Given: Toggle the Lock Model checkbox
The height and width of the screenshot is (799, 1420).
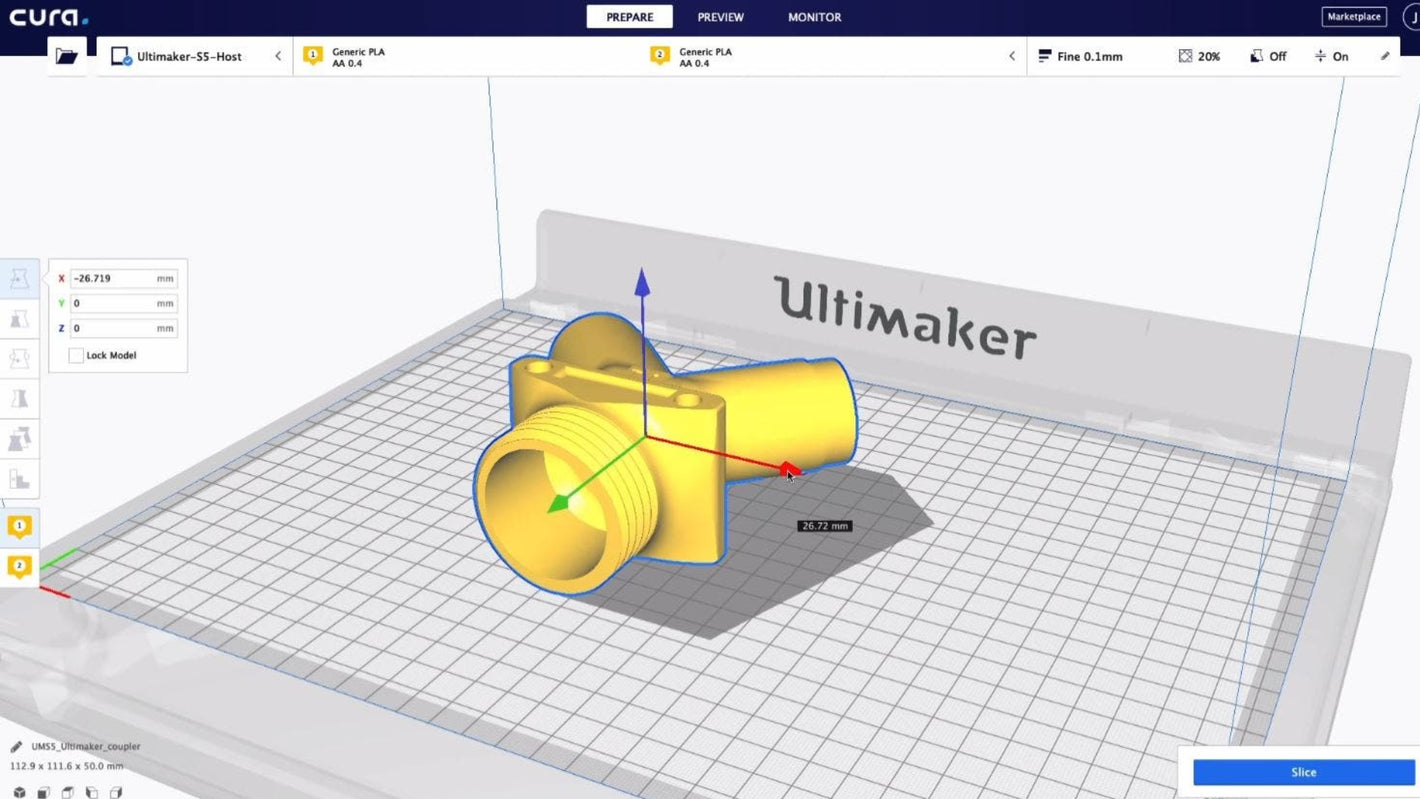Looking at the screenshot, I should pyautogui.click(x=75, y=355).
